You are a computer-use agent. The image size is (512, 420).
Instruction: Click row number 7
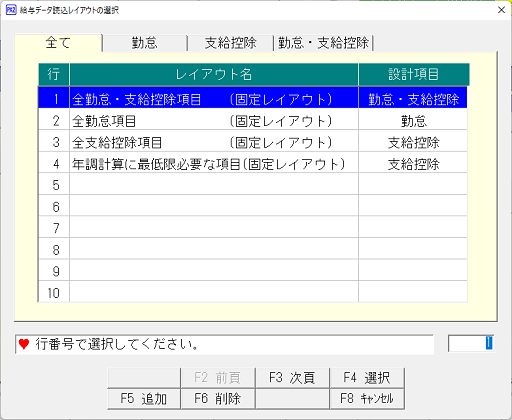click(x=54, y=228)
